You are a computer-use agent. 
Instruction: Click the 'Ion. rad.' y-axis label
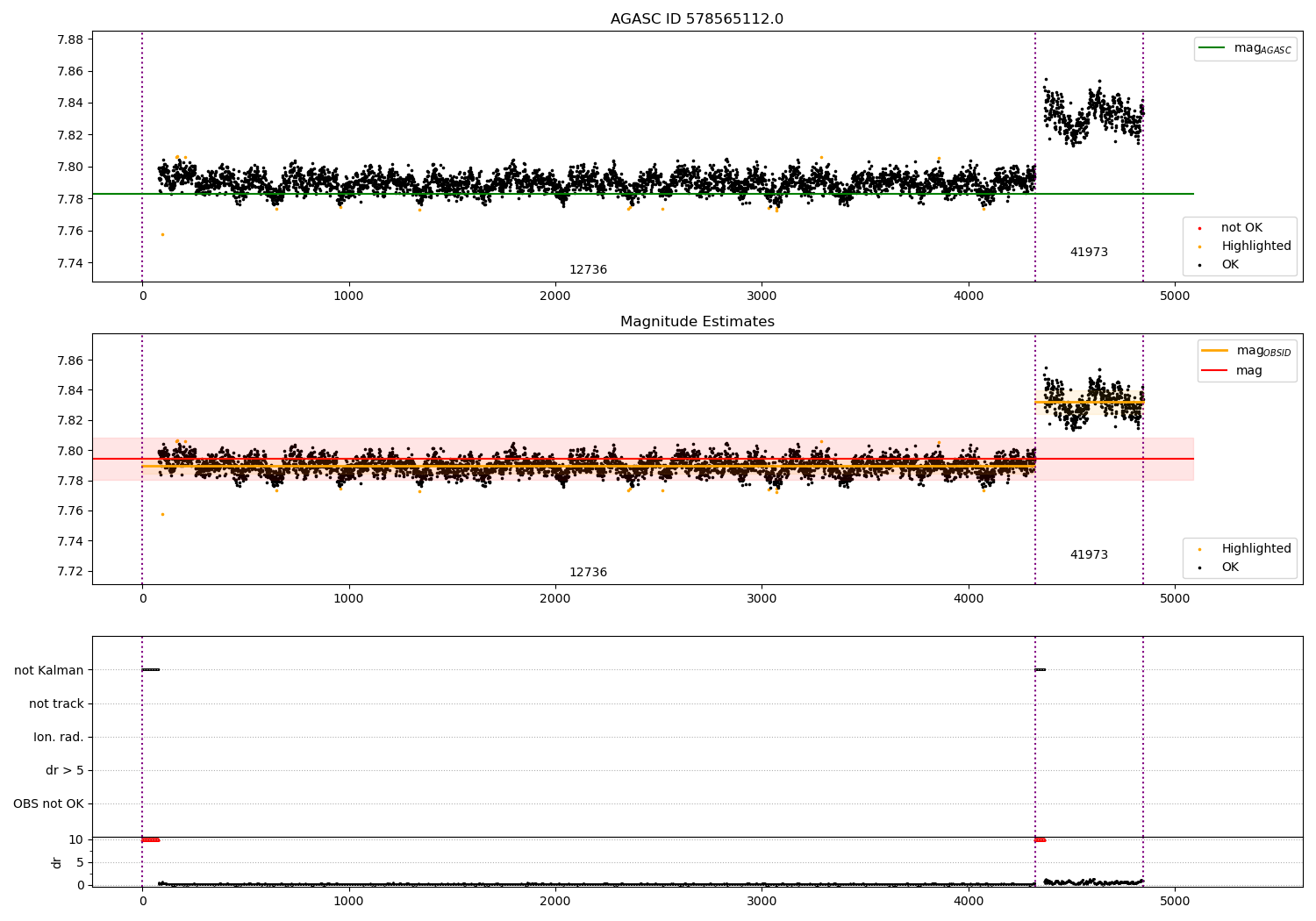(x=59, y=737)
